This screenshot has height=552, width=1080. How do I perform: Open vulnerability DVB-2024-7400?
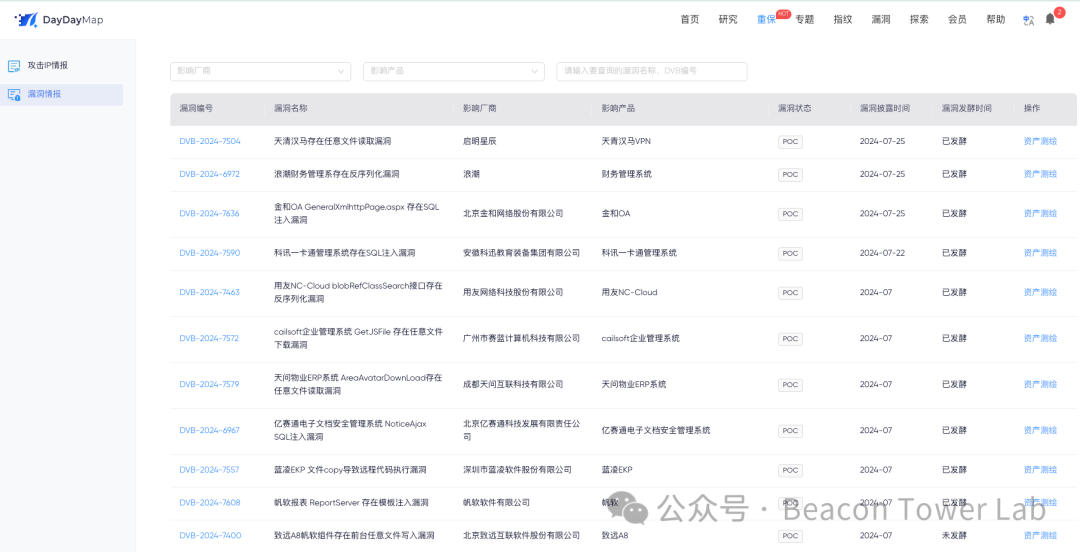pyautogui.click(x=210, y=535)
